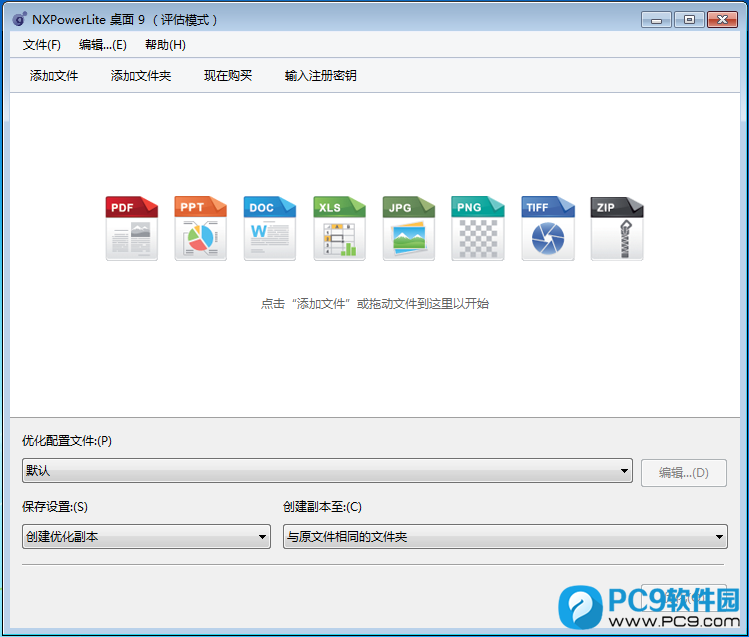Screen dimensions: 749x637
Task: Click the JPG image icon
Action: (409, 228)
